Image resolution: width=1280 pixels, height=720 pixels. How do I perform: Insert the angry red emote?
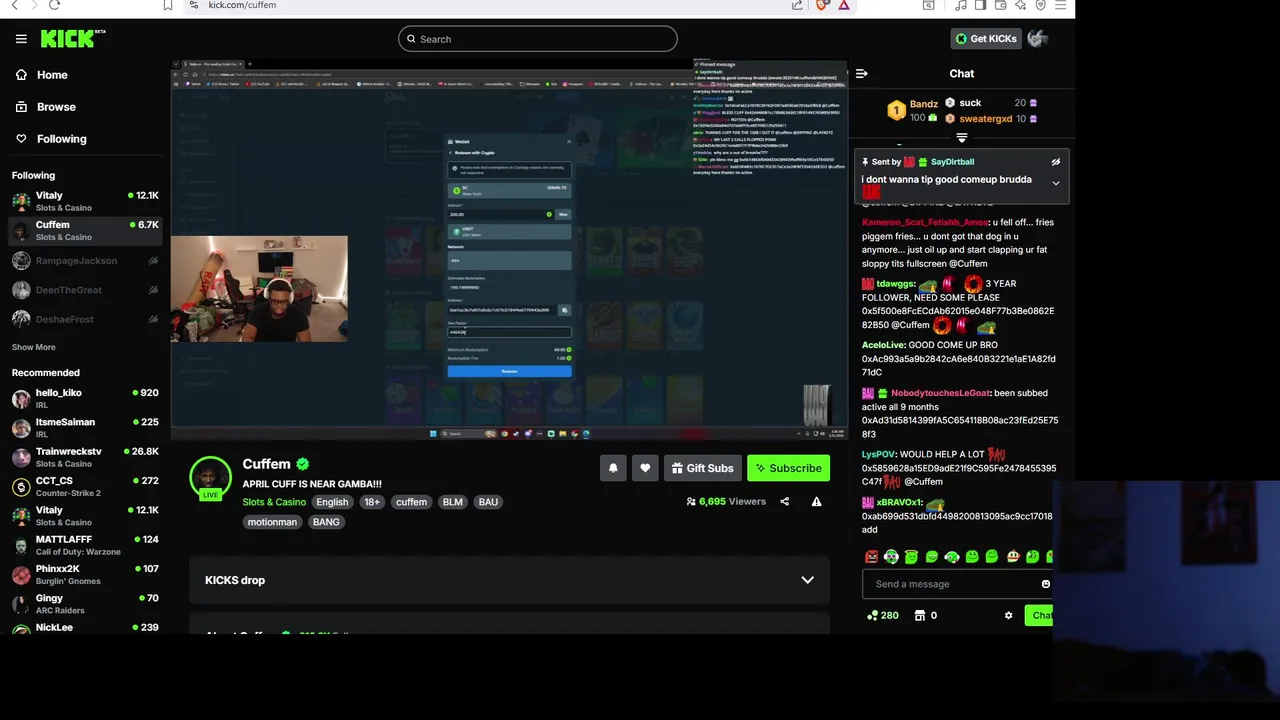tap(872, 557)
